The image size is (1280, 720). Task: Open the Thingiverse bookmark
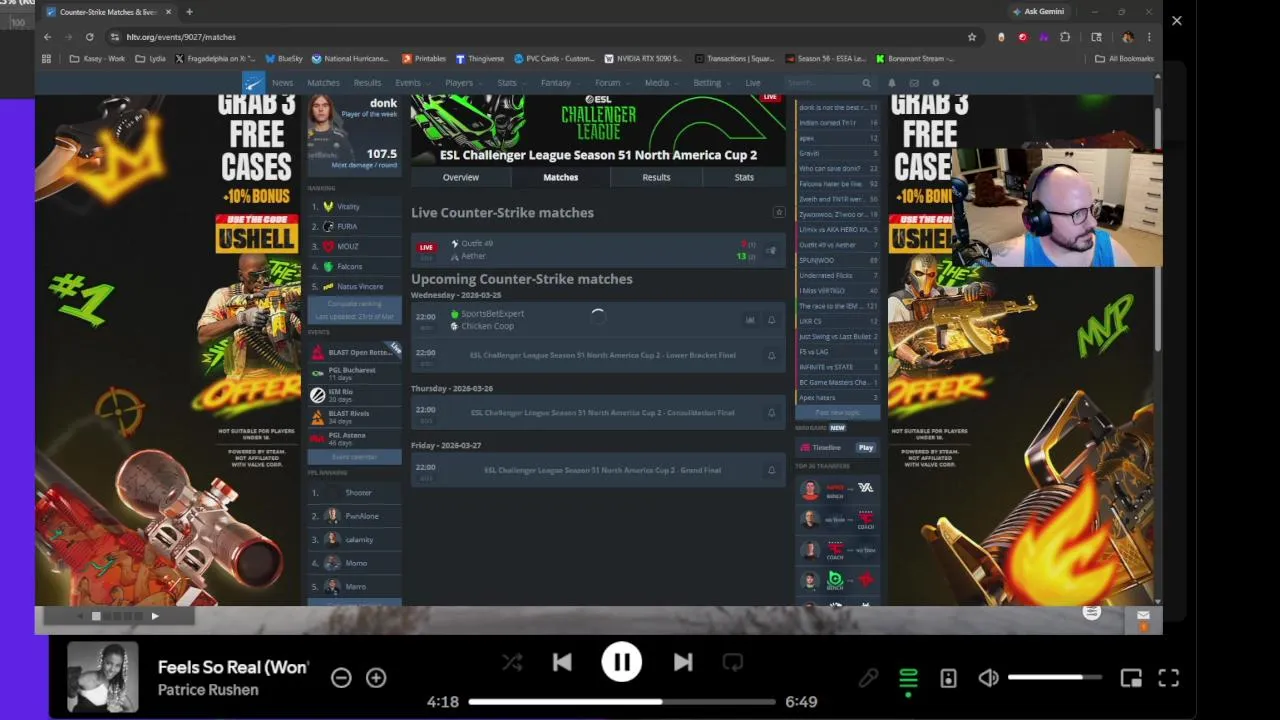click(479, 59)
